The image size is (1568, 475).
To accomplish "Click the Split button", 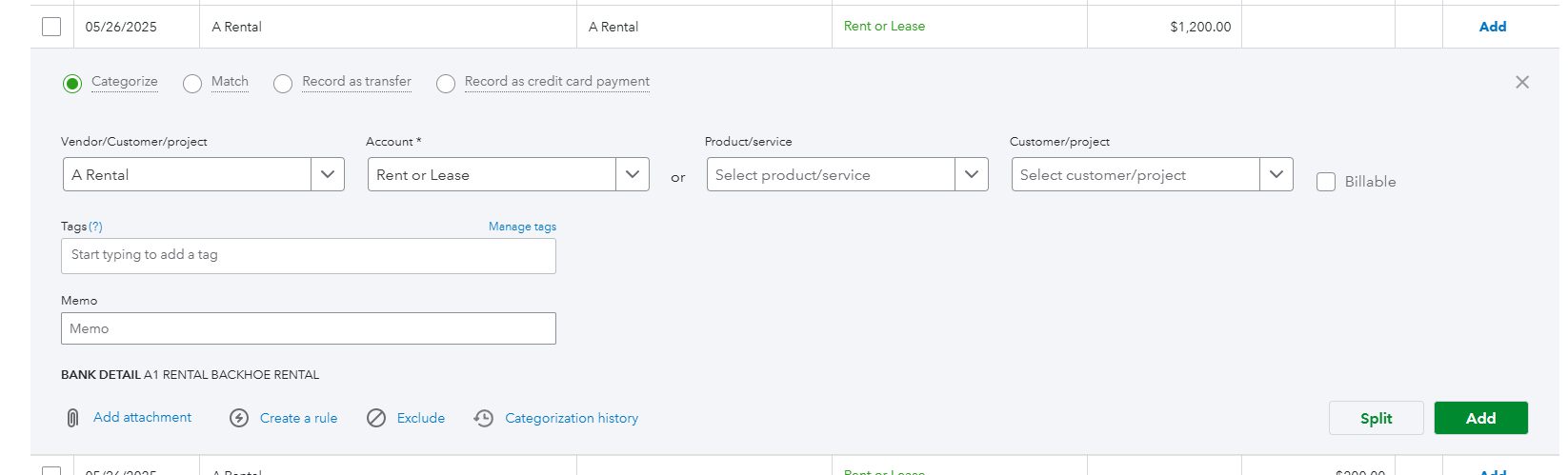I will click(1376, 418).
